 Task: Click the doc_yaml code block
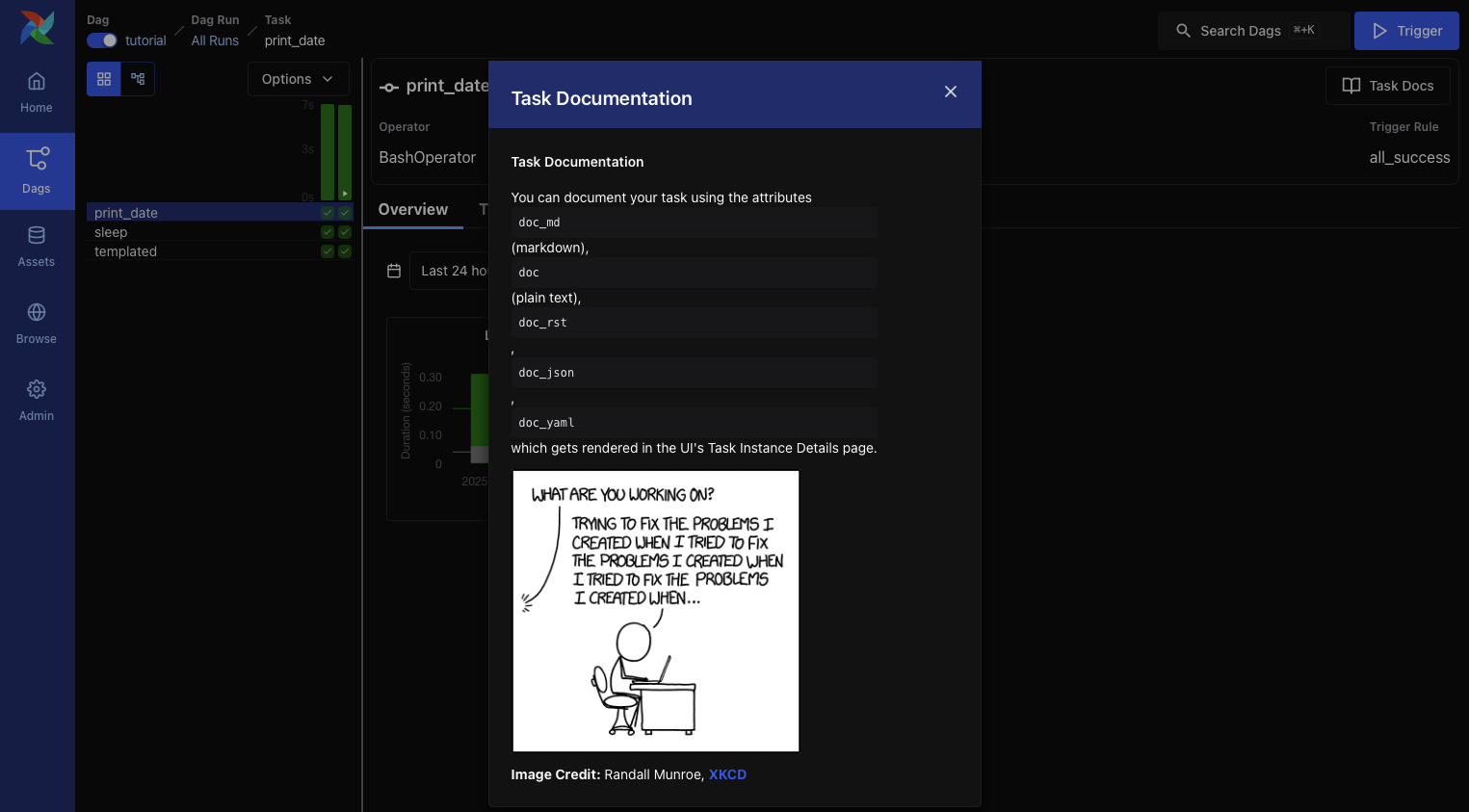[695, 423]
